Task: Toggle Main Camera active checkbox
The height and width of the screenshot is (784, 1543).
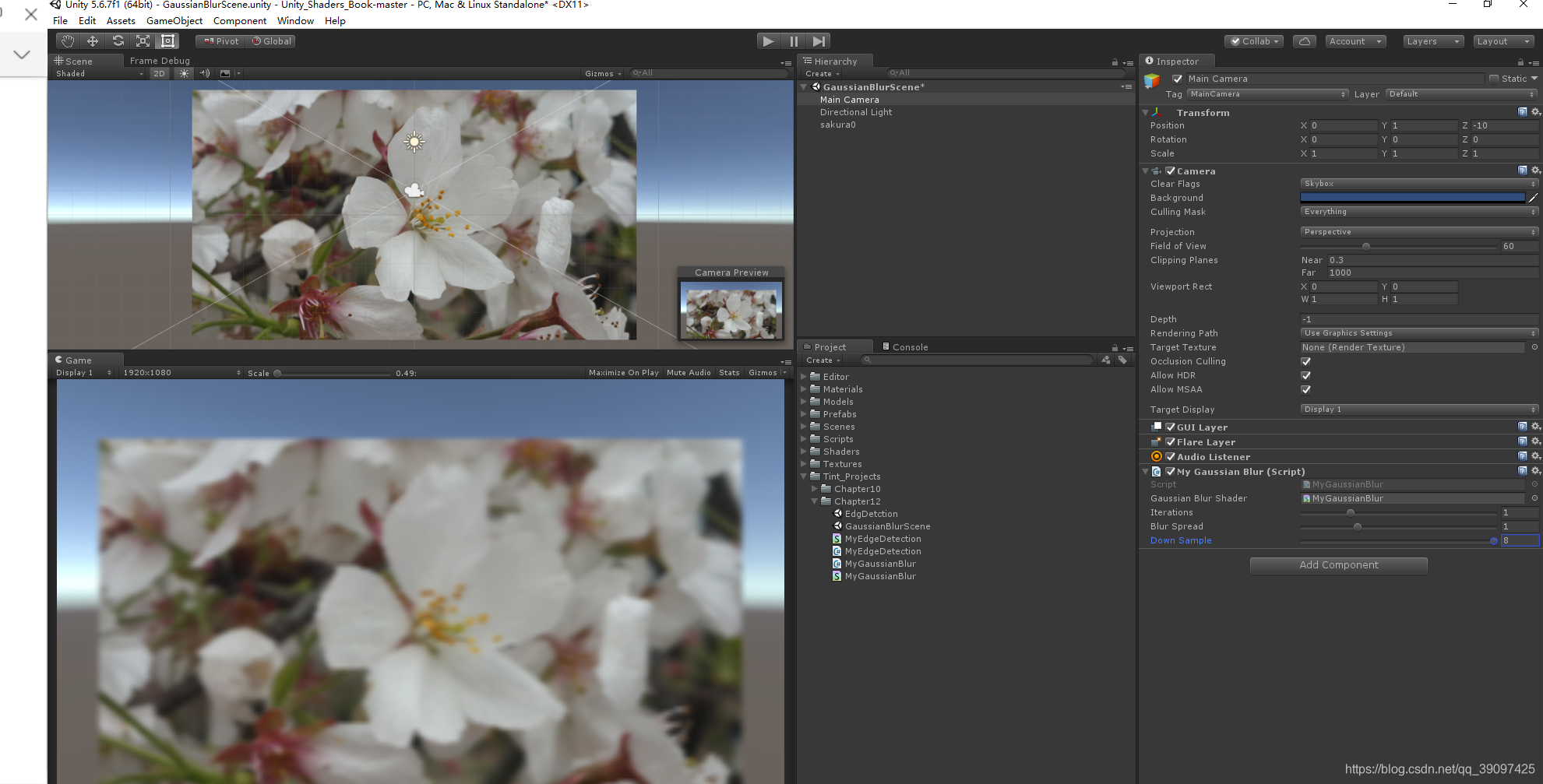Action: click(1178, 79)
